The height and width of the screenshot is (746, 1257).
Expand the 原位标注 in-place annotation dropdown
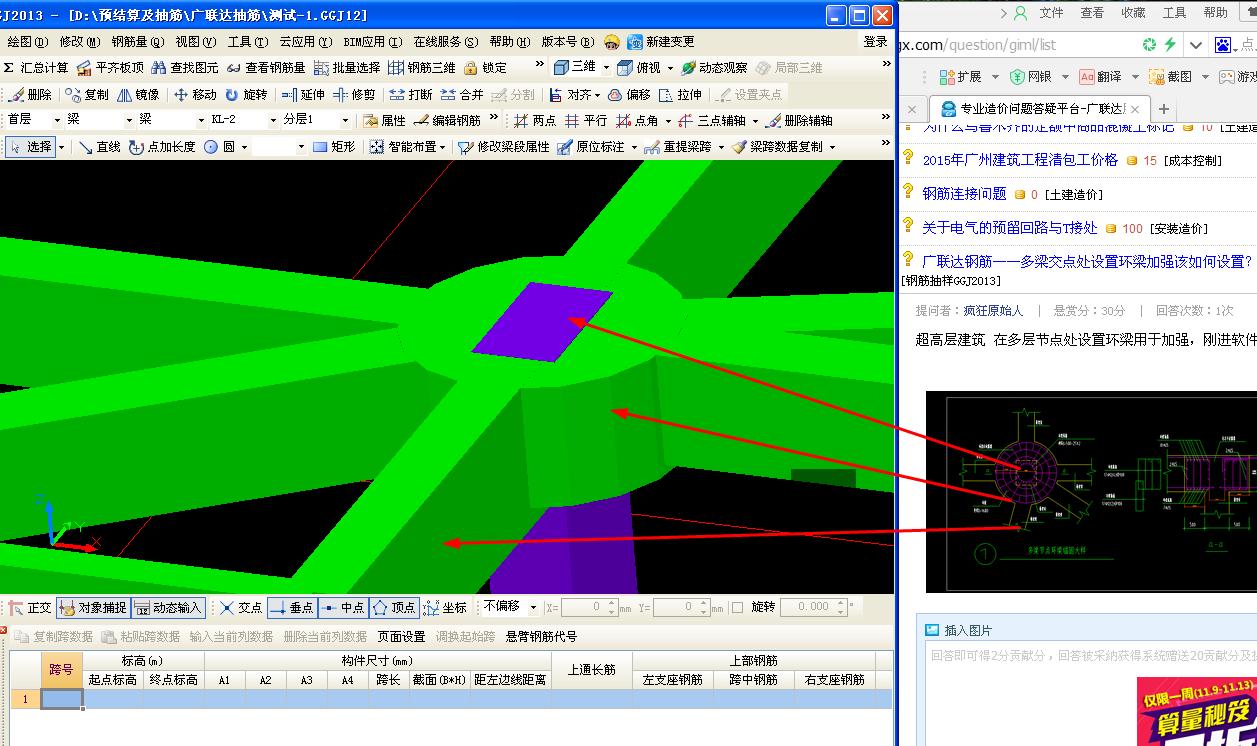coord(632,147)
